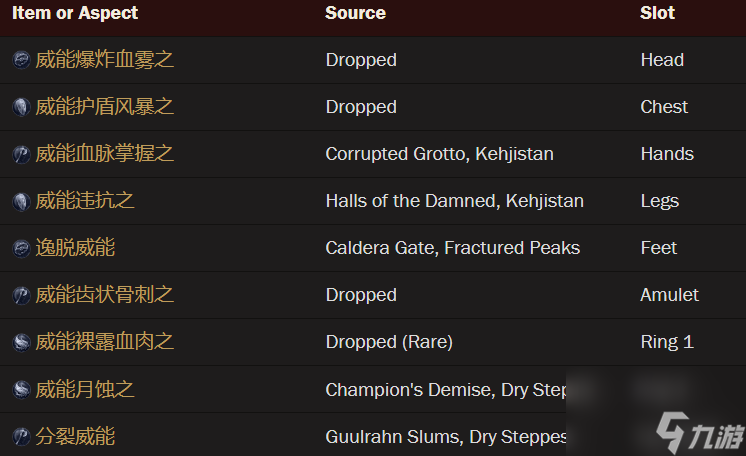Viewport: 746px width, 456px height.
Task: Click the icon beside 威能违抗之
Action: (21, 201)
